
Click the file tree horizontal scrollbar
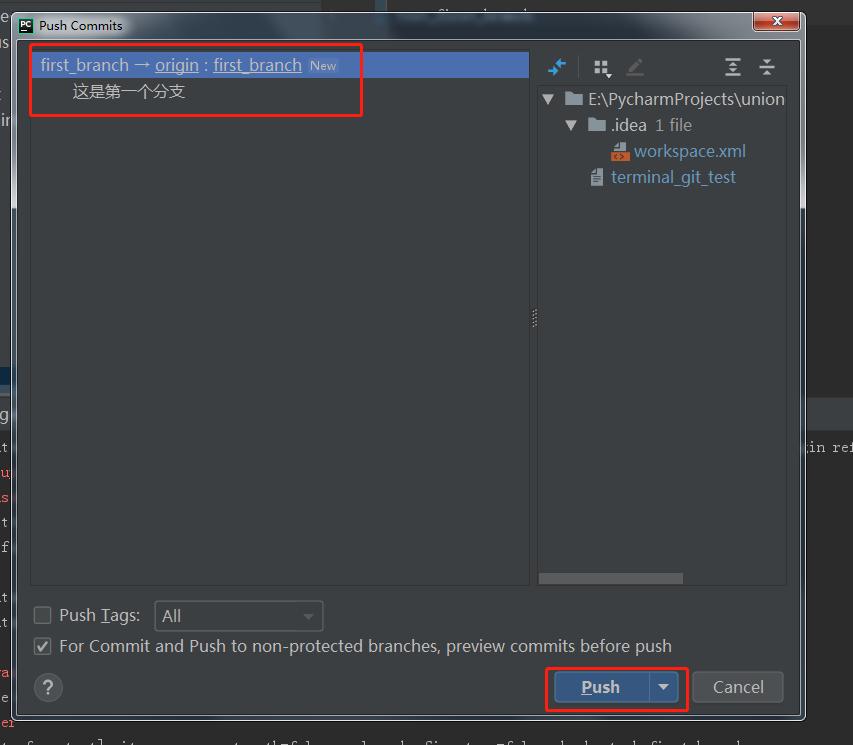[610, 578]
